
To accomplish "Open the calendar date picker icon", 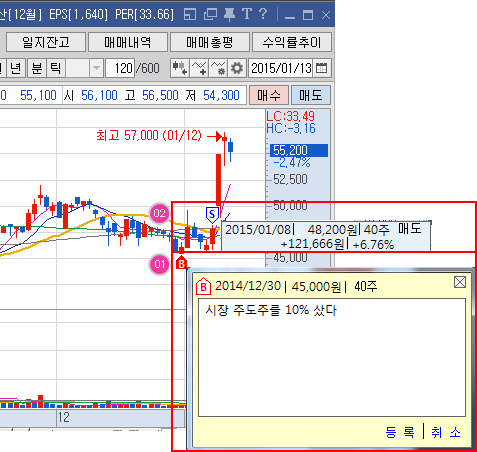I will (x=322, y=68).
